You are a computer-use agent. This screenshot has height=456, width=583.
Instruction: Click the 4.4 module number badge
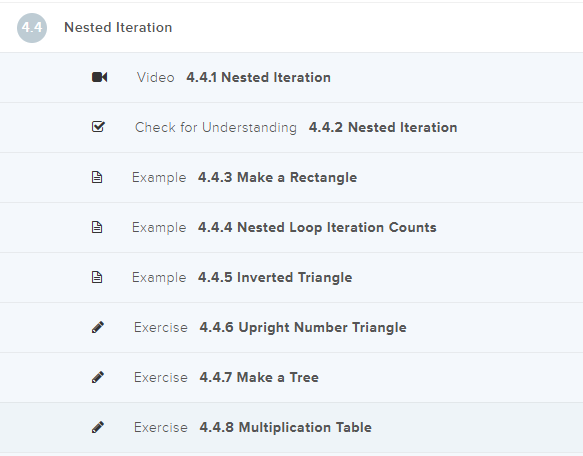point(32,28)
